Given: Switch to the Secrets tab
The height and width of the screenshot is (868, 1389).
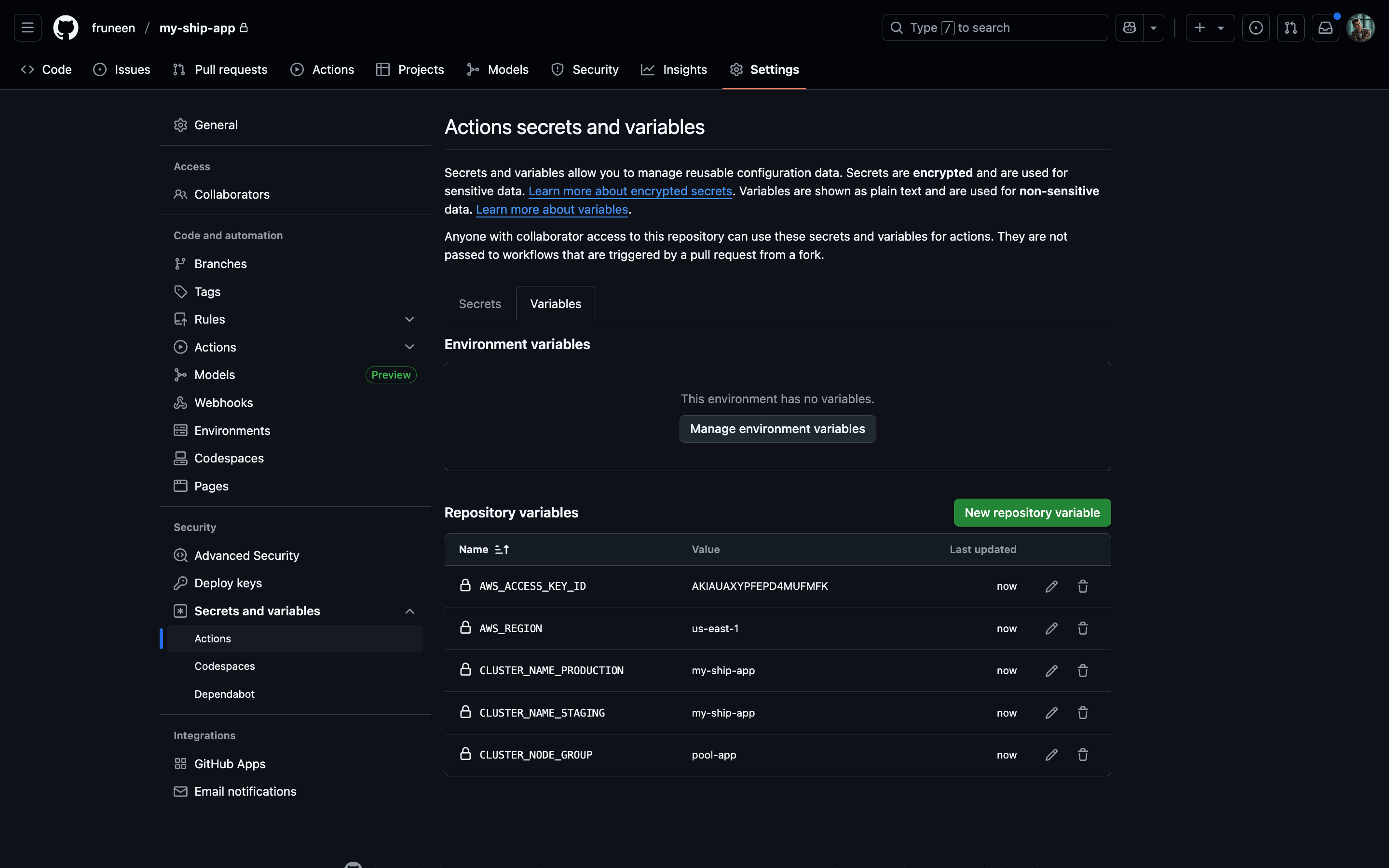Looking at the screenshot, I should [x=479, y=303].
